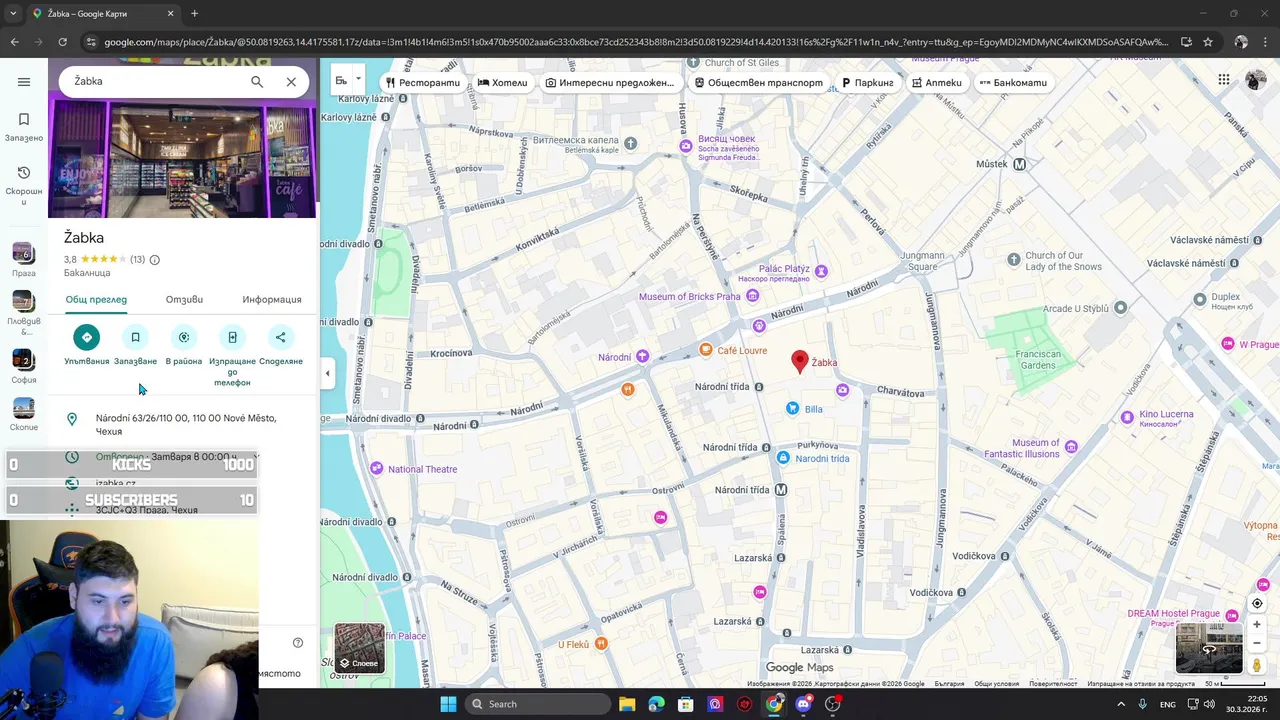
Task: Open the Chrome three-dot menu
Action: 1265,42
